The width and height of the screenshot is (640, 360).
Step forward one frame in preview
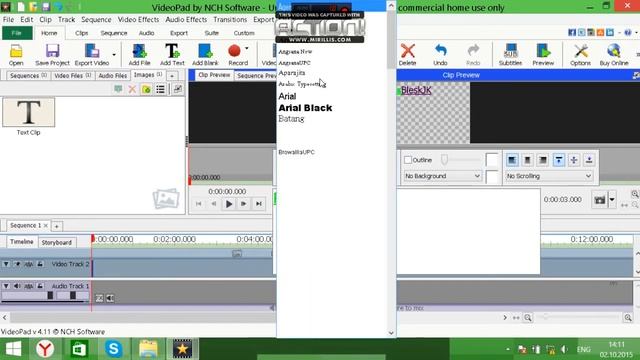[x=244, y=204]
